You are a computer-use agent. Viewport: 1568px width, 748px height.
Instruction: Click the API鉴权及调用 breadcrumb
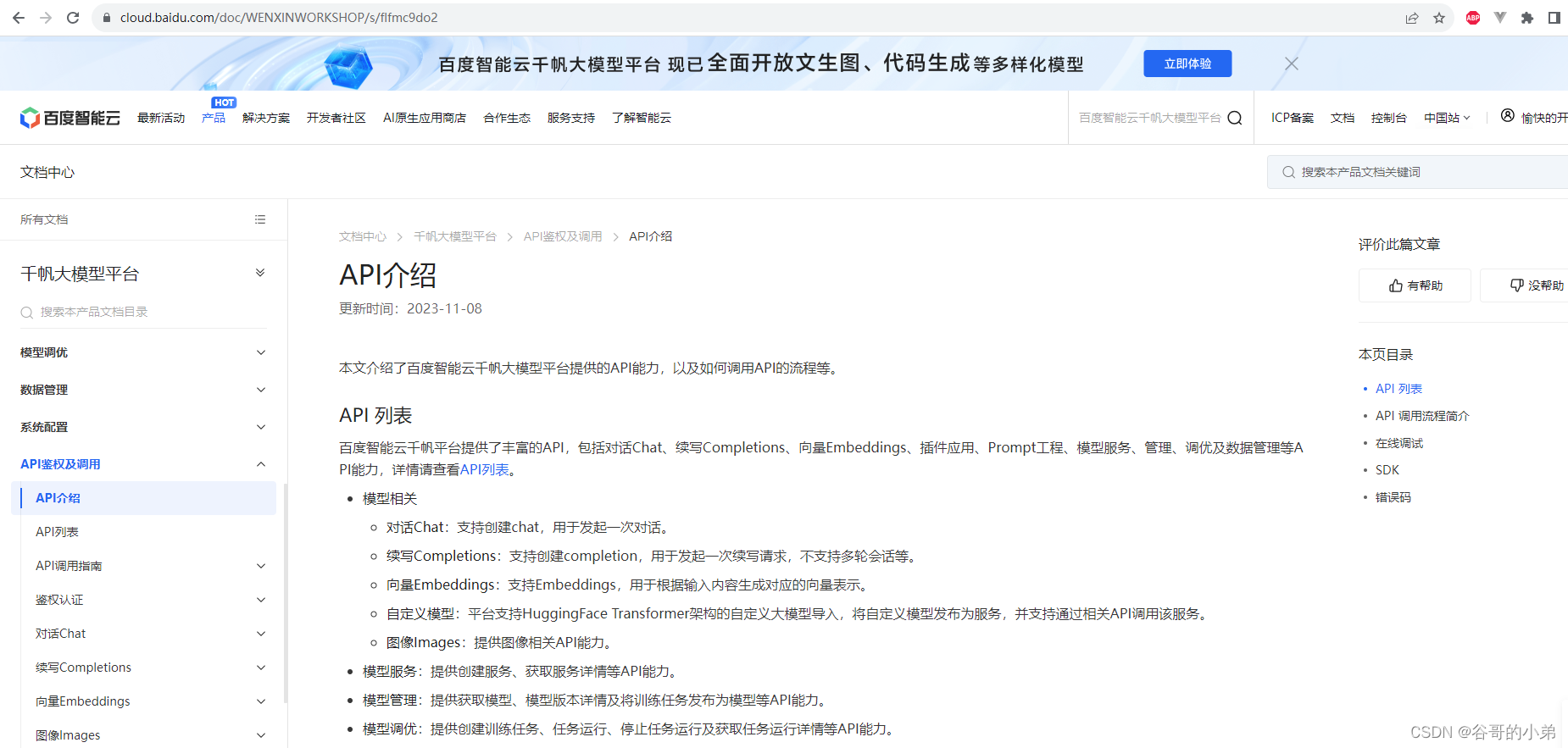pos(563,236)
